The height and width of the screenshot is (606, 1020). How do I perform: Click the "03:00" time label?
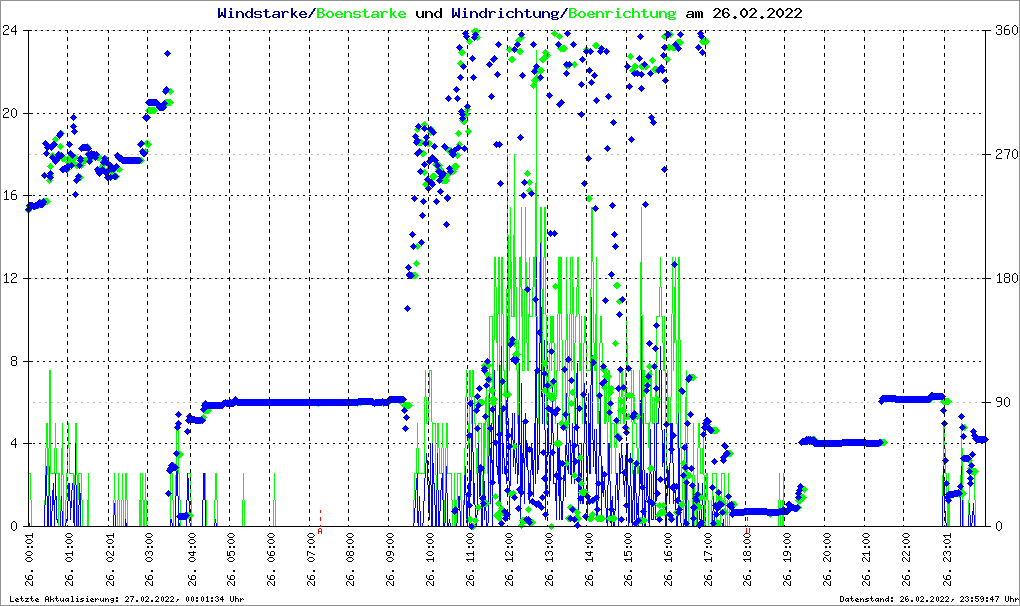tap(149, 549)
